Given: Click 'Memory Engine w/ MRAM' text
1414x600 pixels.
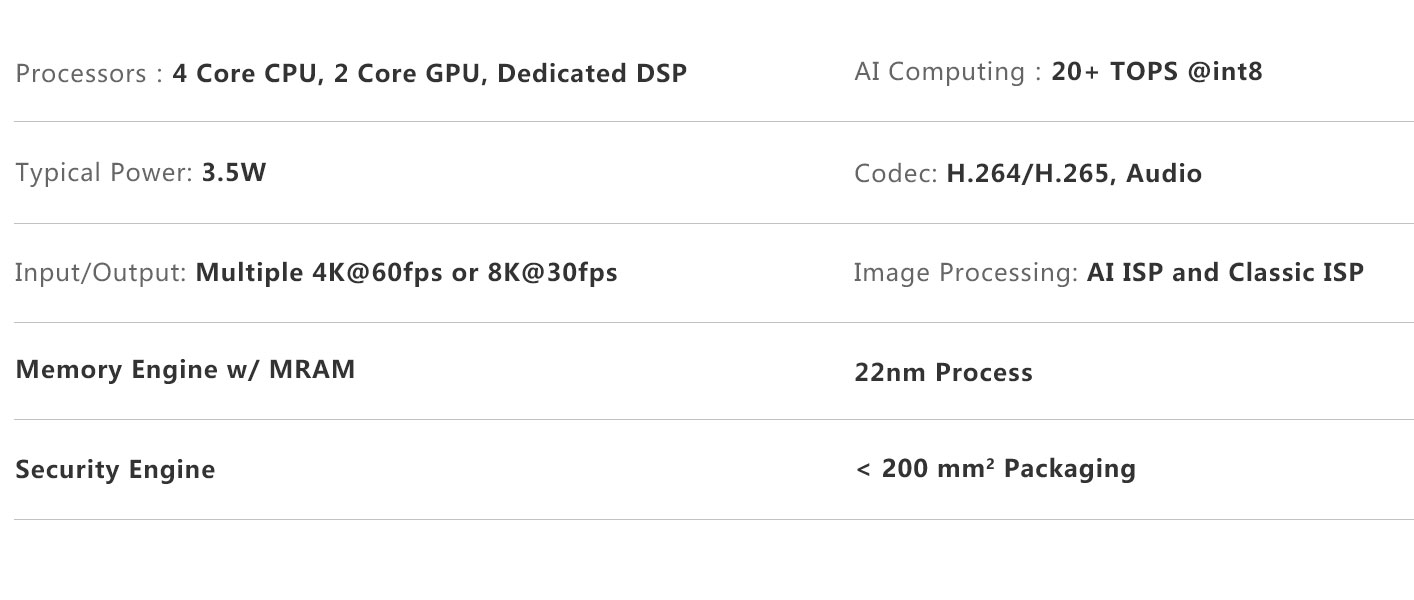Looking at the screenshot, I should [185, 370].
